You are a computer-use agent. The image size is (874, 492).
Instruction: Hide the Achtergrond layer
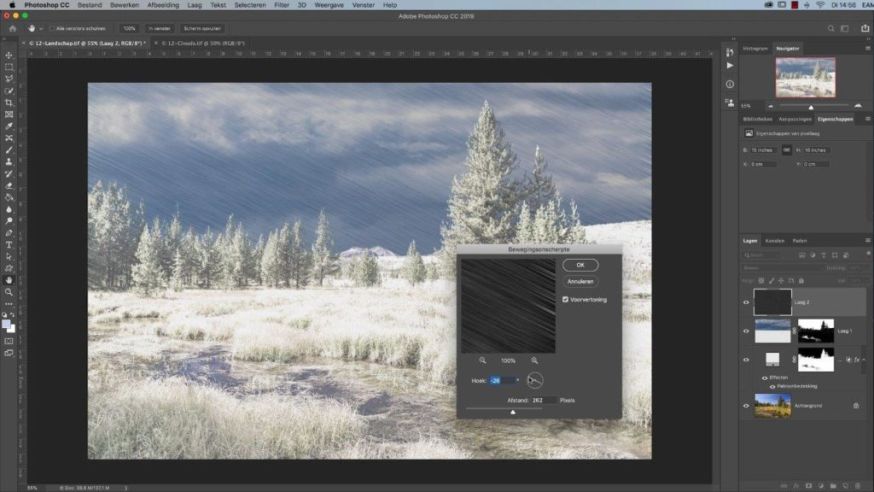pyautogui.click(x=746, y=405)
